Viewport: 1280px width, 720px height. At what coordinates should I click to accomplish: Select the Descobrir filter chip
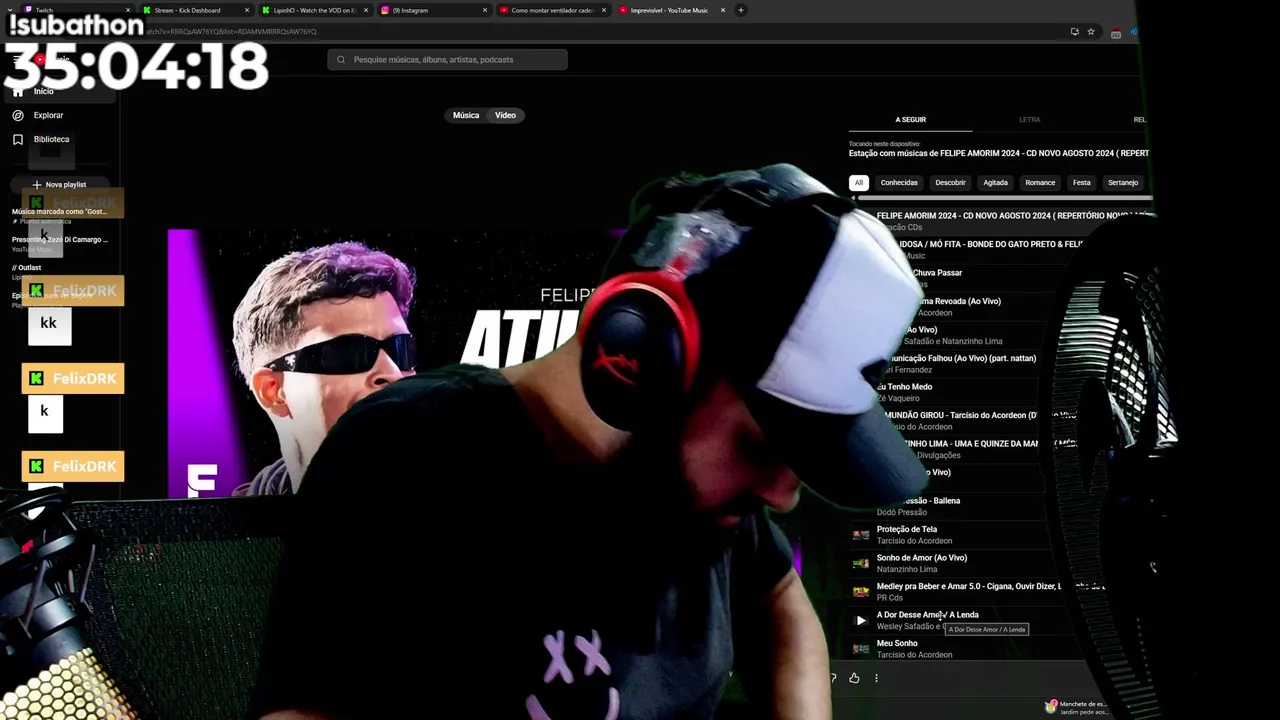click(x=950, y=183)
